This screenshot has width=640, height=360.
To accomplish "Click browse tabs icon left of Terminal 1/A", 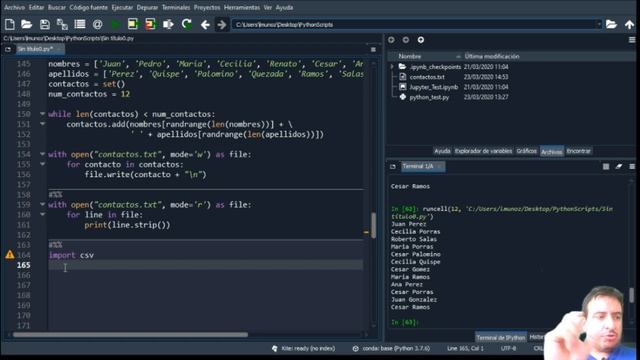I will click(393, 167).
